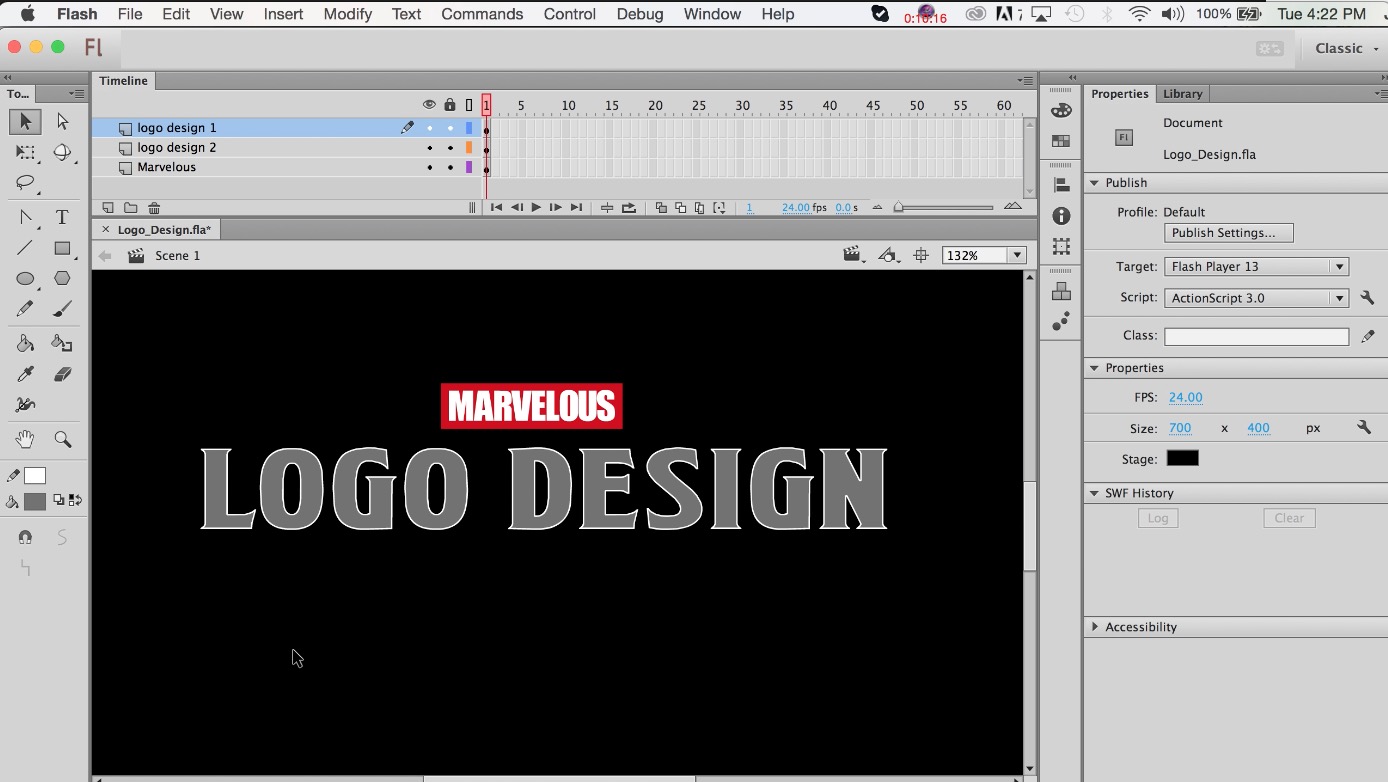
Task: Select the Brush tool
Action: pos(61,309)
